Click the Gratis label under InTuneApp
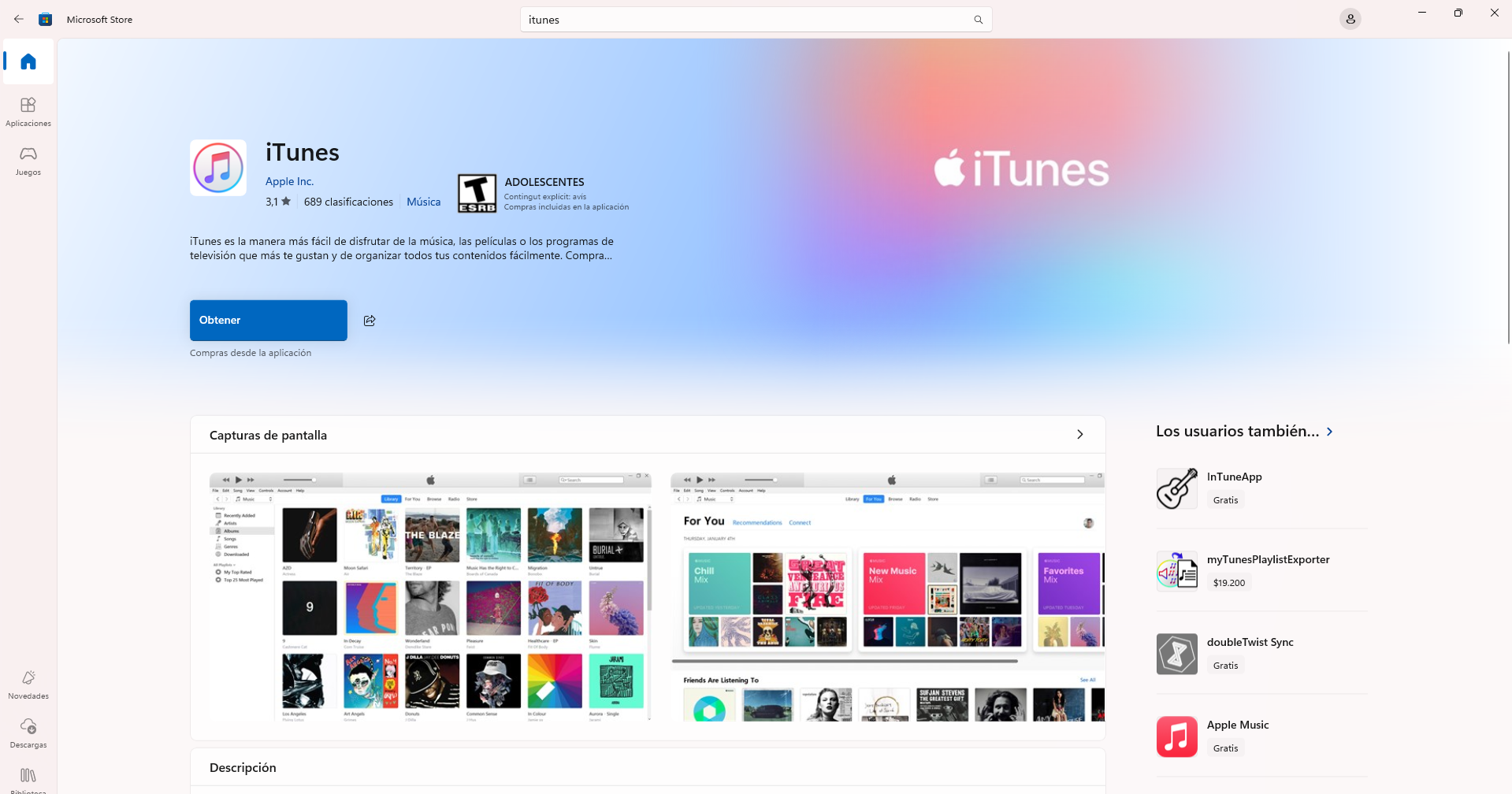The image size is (1512, 794). pos(1226,500)
